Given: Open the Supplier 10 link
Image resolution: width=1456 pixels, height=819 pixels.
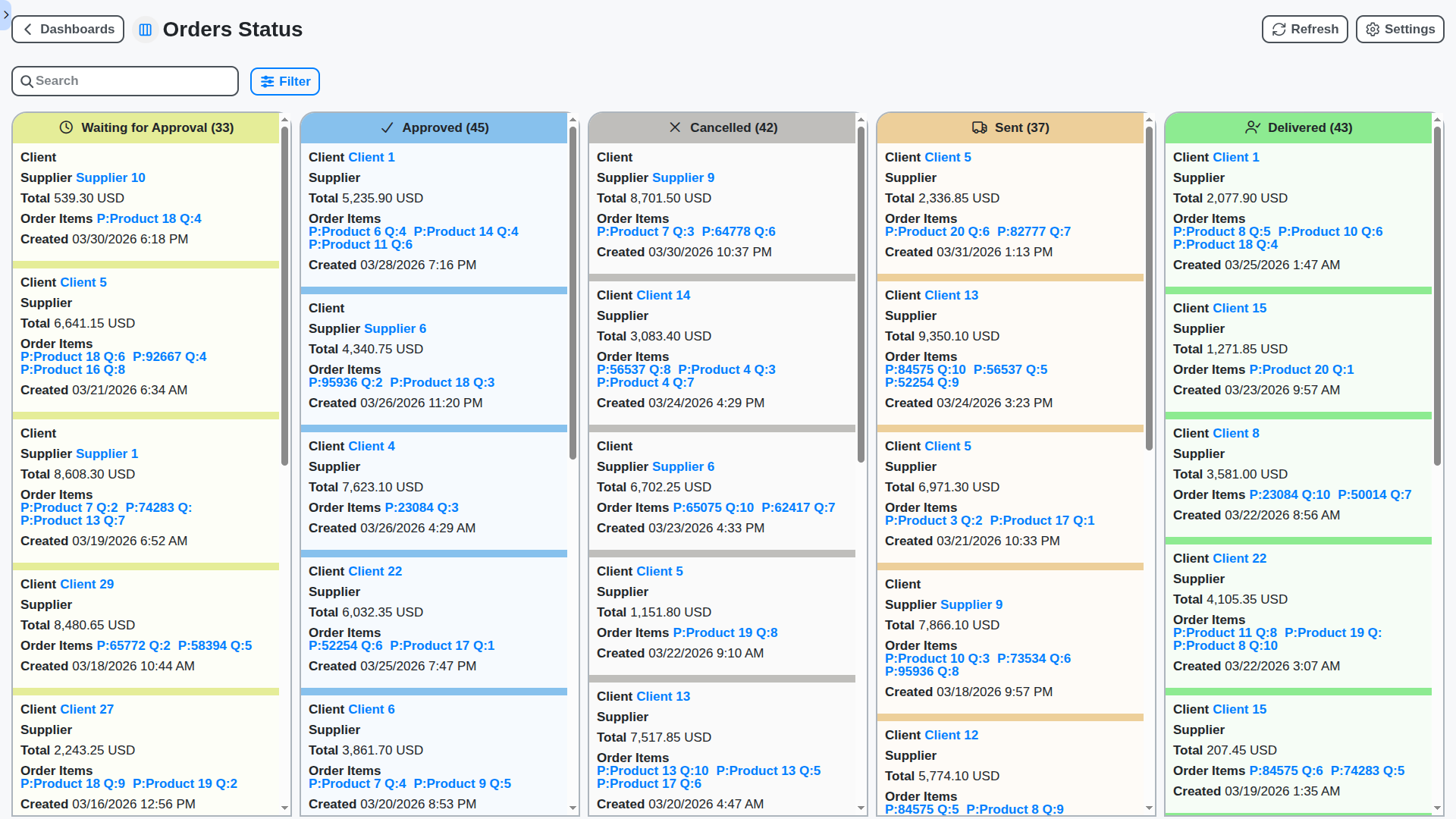Looking at the screenshot, I should [x=110, y=177].
